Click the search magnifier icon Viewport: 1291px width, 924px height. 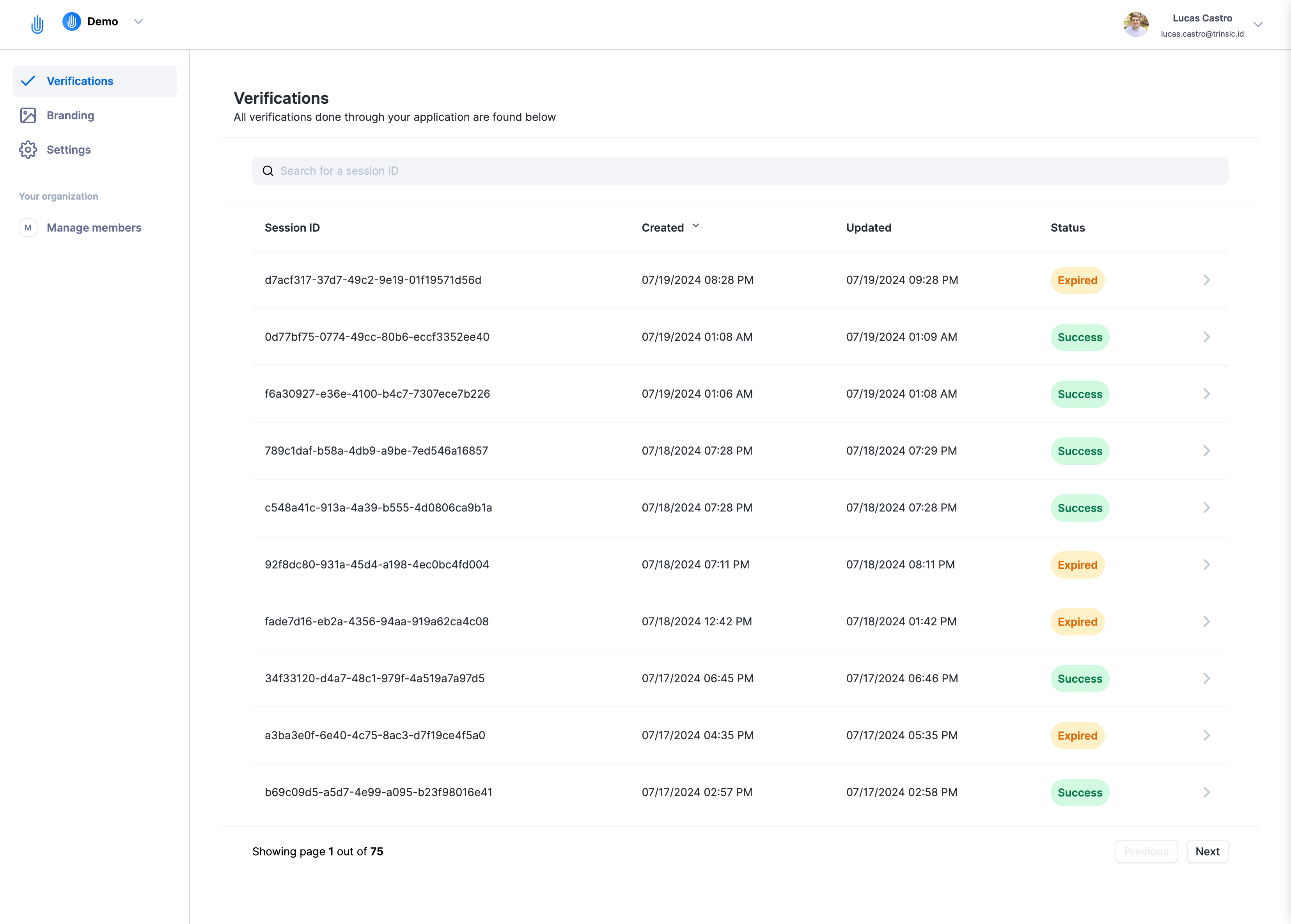tap(268, 171)
